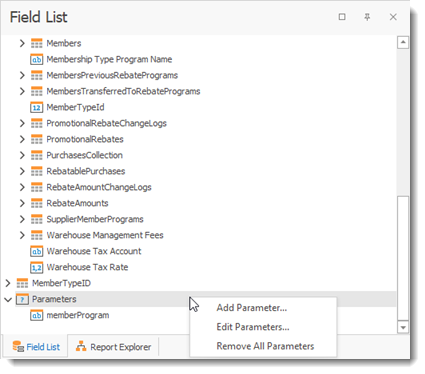425x374 pixels.
Task: Expand the Warehouse Management Fees node
Action: coord(22,235)
